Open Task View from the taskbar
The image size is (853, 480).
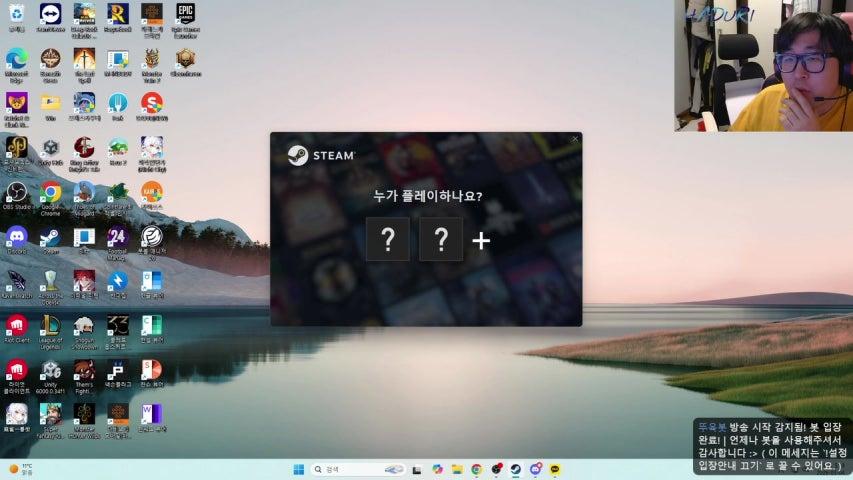point(417,469)
